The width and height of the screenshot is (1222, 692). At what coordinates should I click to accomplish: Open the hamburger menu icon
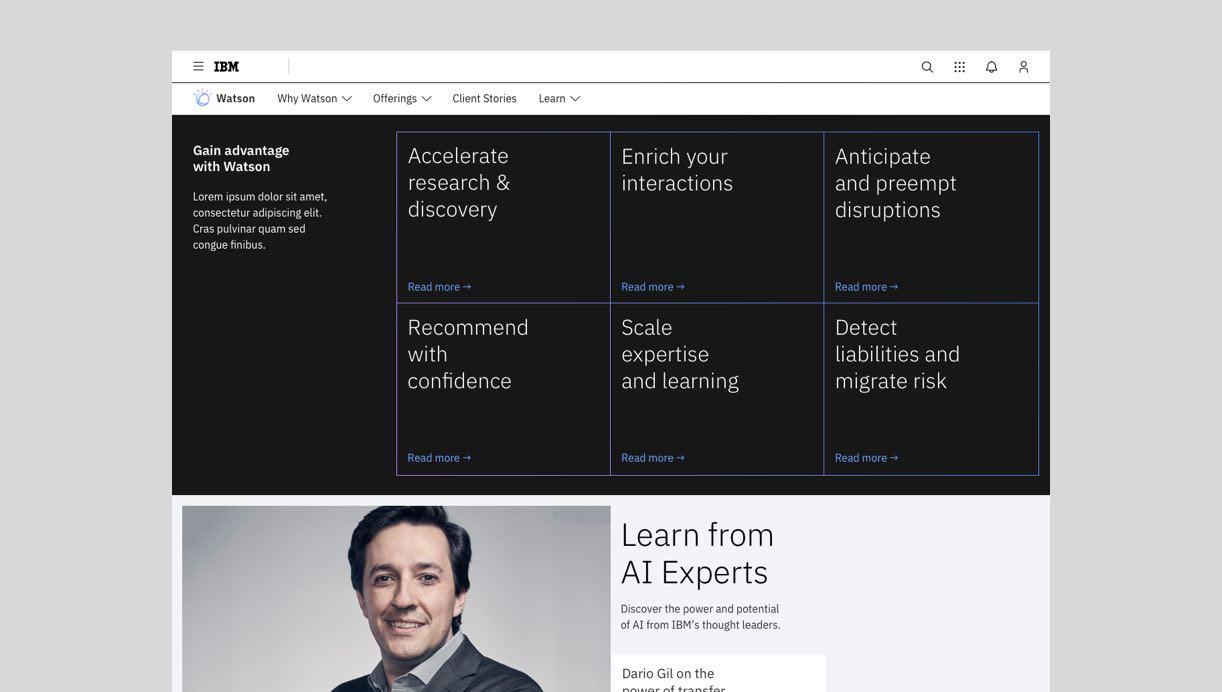(198, 67)
